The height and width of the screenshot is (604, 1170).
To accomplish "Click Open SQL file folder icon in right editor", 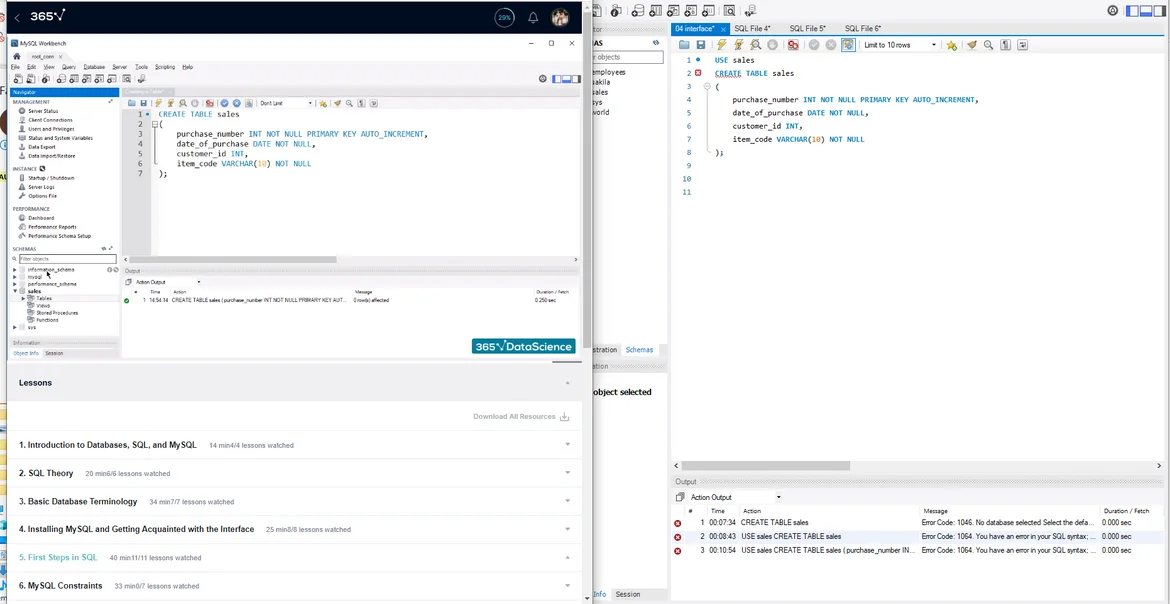I will [x=684, y=45].
